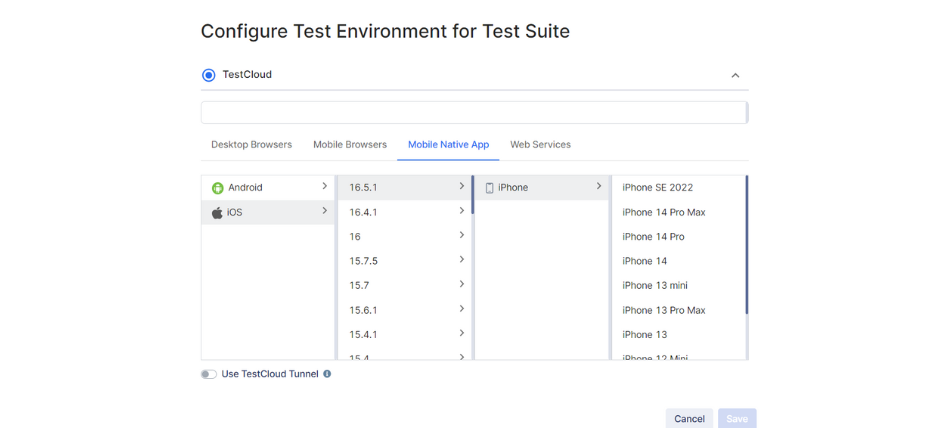Click the Apple iOS logo icon
Image resolution: width=950 pixels, height=428 pixels.
(x=217, y=212)
